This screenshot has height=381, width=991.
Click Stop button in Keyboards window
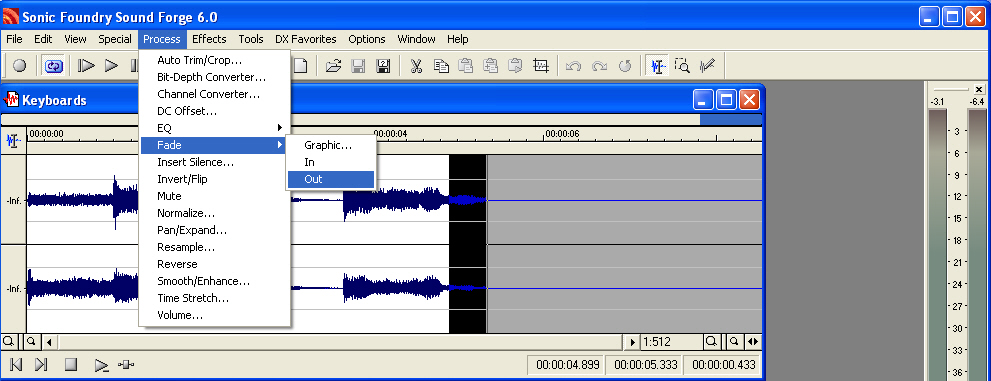click(x=71, y=365)
